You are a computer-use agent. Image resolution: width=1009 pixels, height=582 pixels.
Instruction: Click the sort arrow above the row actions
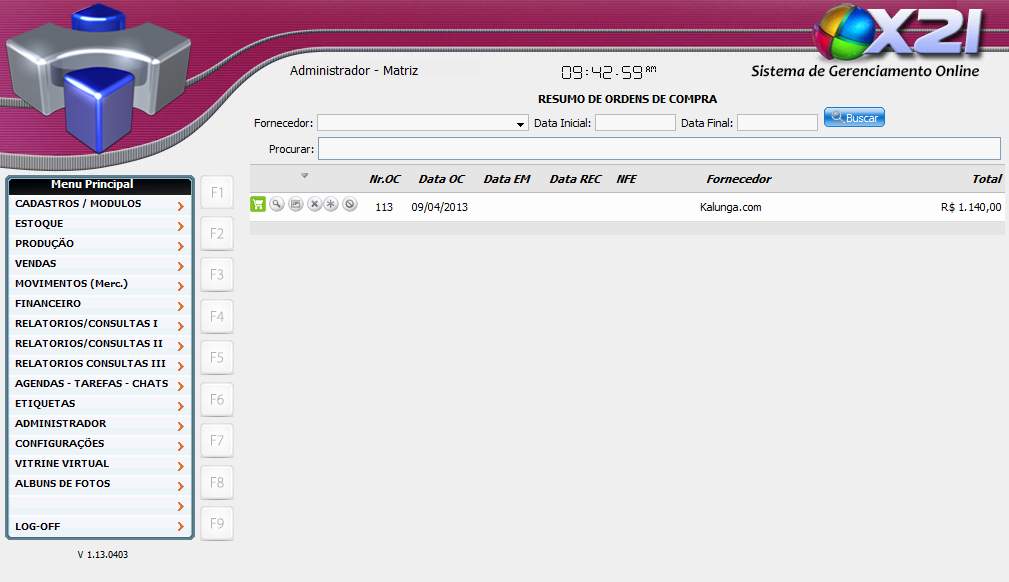[x=304, y=176]
